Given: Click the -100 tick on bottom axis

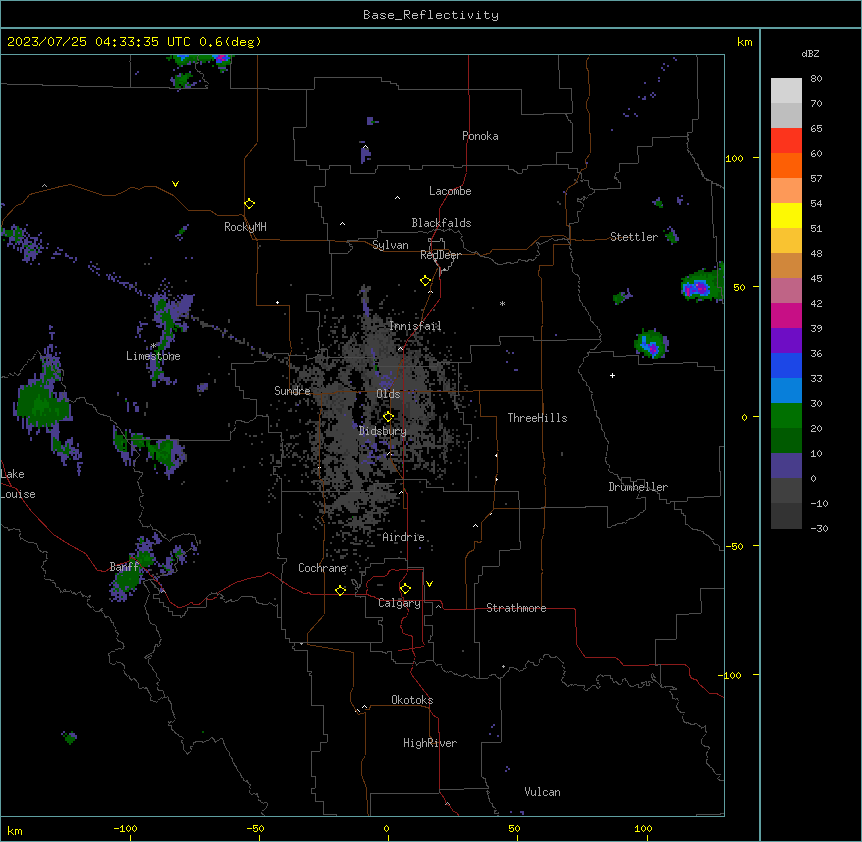Looking at the screenshot, I should (125, 828).
